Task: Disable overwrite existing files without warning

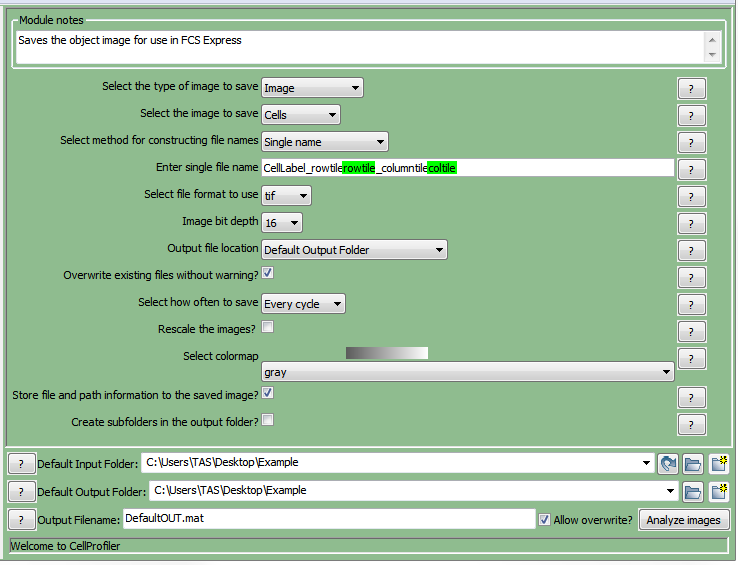Action: pyautogui.click(x=268, y=273)
